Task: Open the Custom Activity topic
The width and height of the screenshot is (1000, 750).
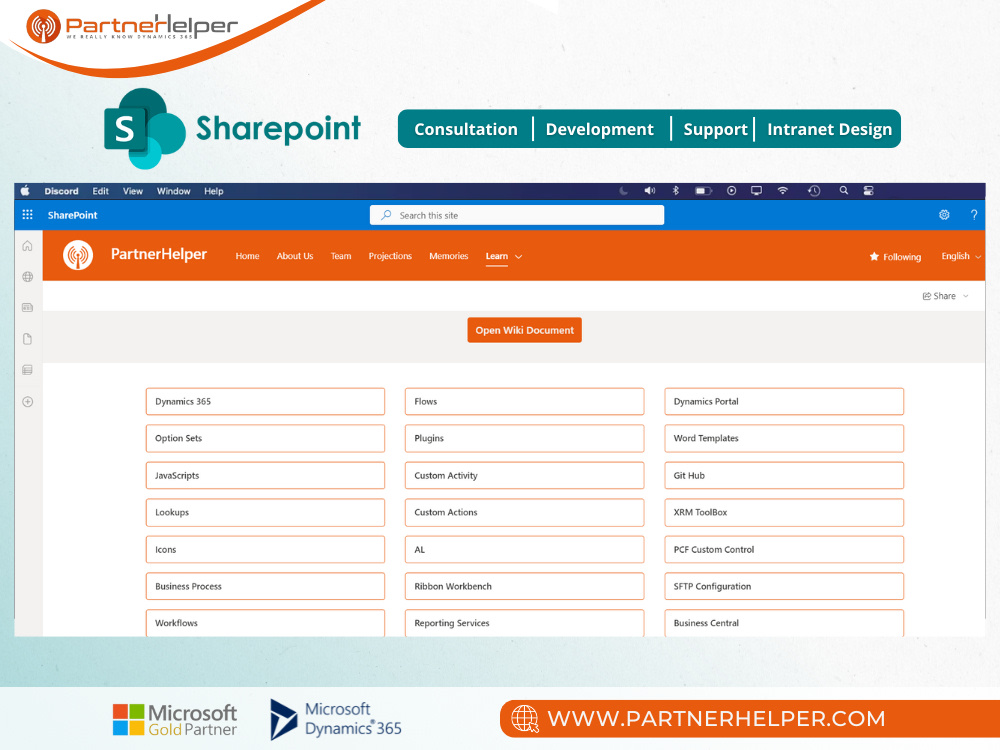Action: tap(524, 475)
